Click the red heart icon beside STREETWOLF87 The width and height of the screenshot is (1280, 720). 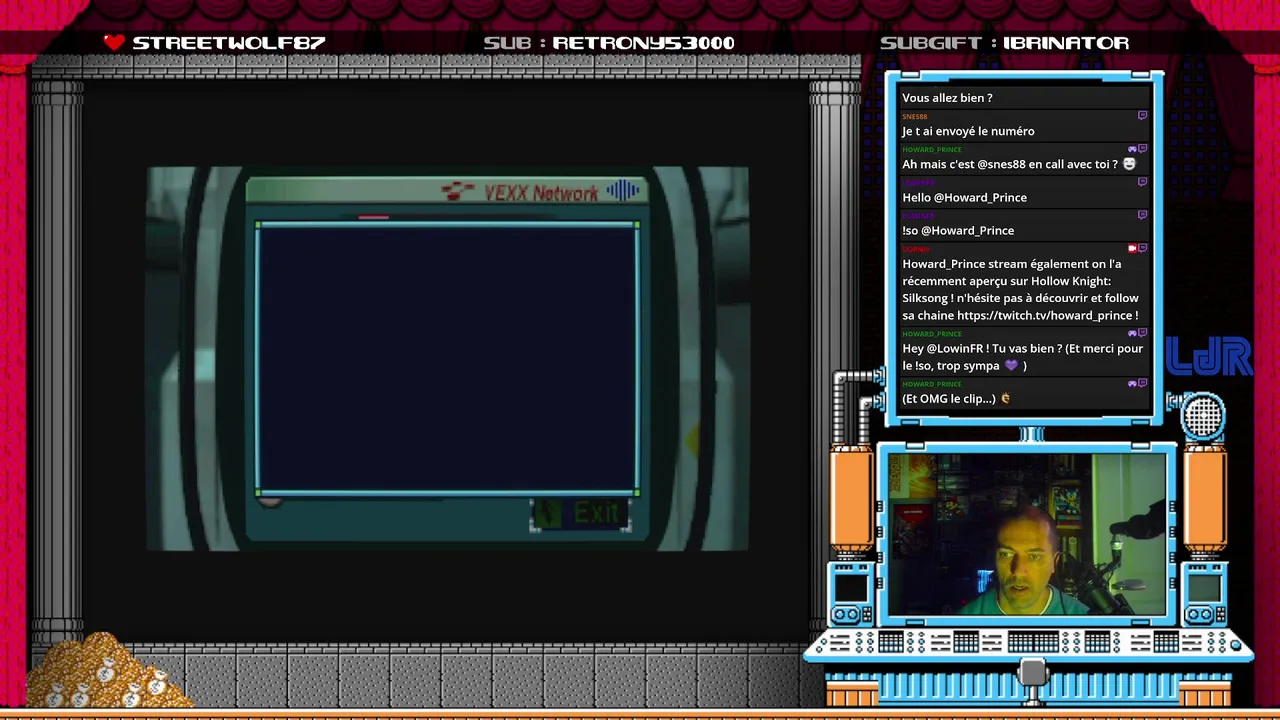(114, 42)
